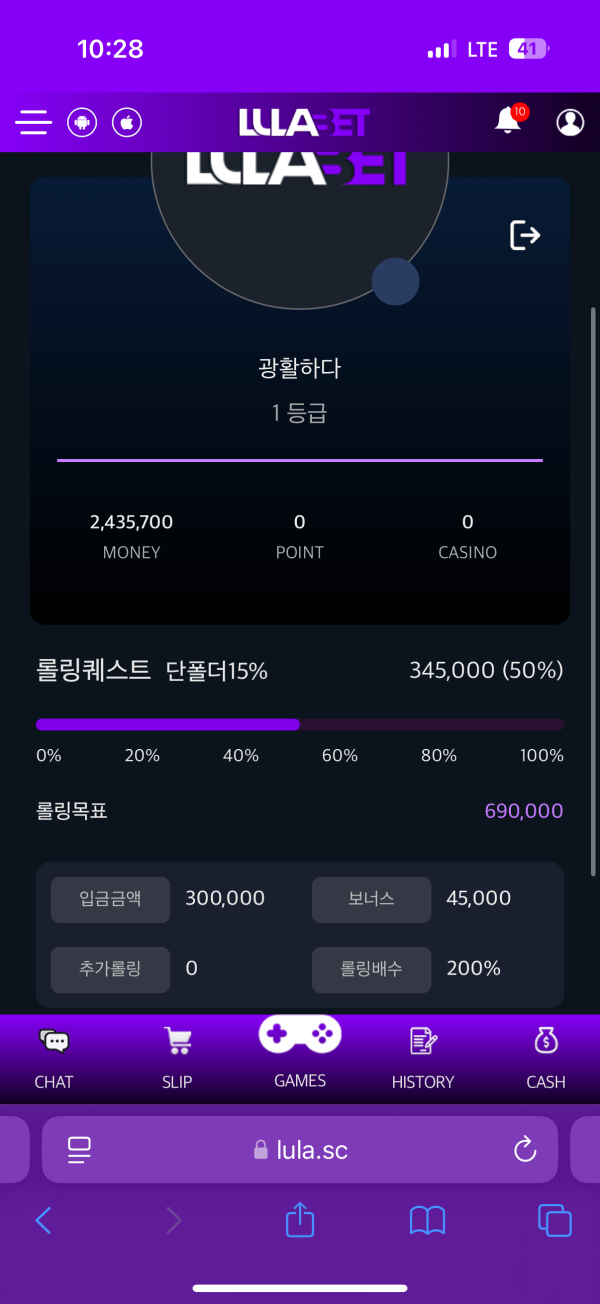
Task: Open the user profile icon
Action: click(x=570, y=122)
